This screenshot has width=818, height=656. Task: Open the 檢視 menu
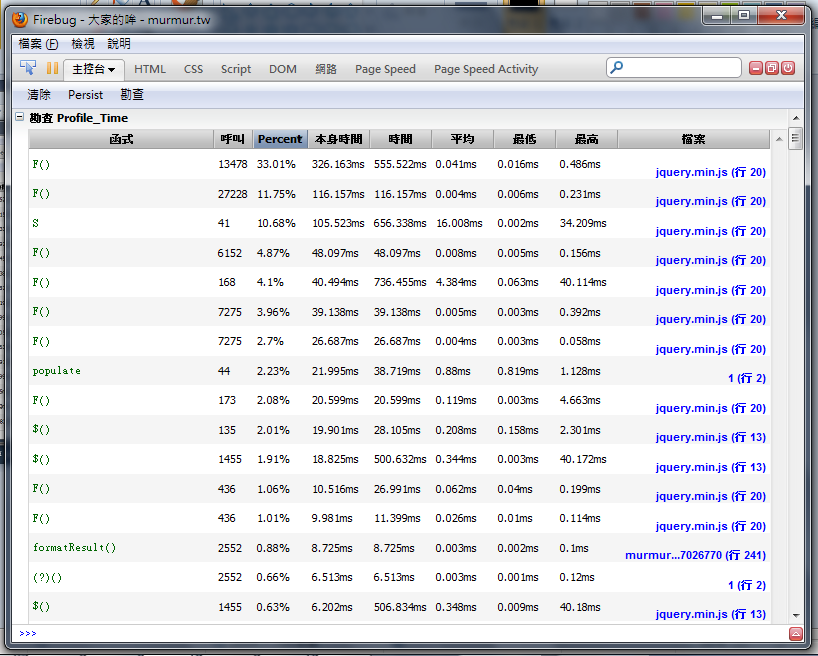[83, 44]
